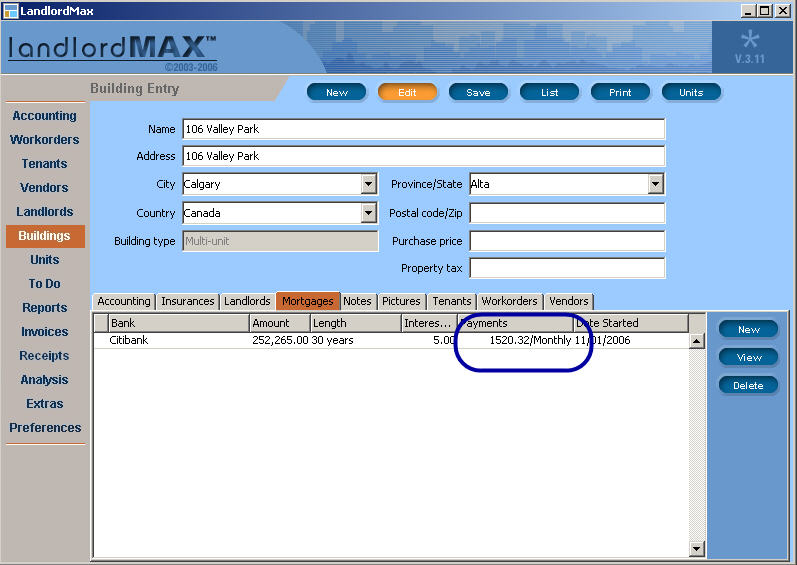This screenshot has height=565, width=797.
Task: Switch to the Landlords tab
Action: point(247,301)
